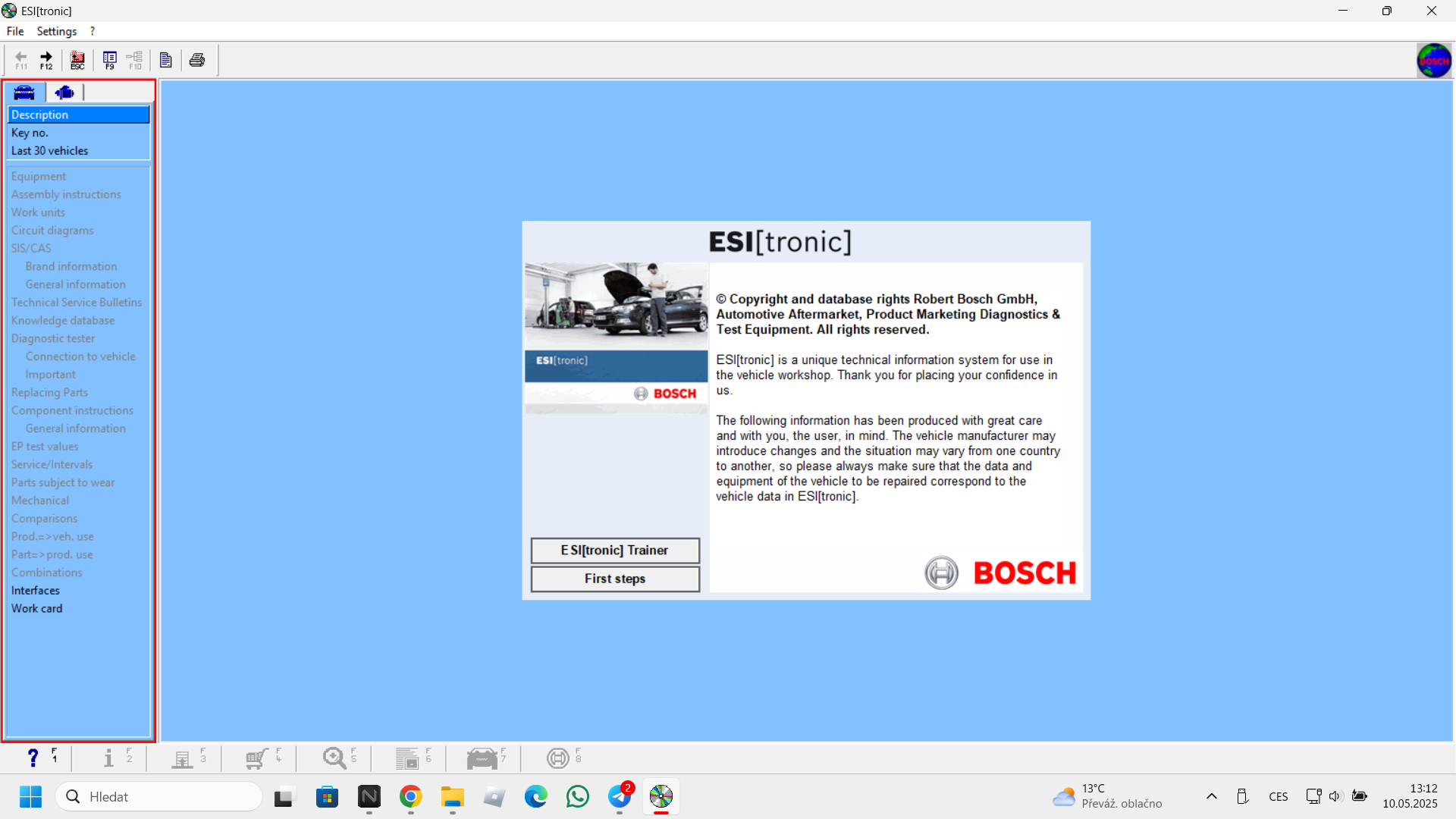The image size is (1456, 819).
Task: Click the First steps button
Action: coord(615,579)
